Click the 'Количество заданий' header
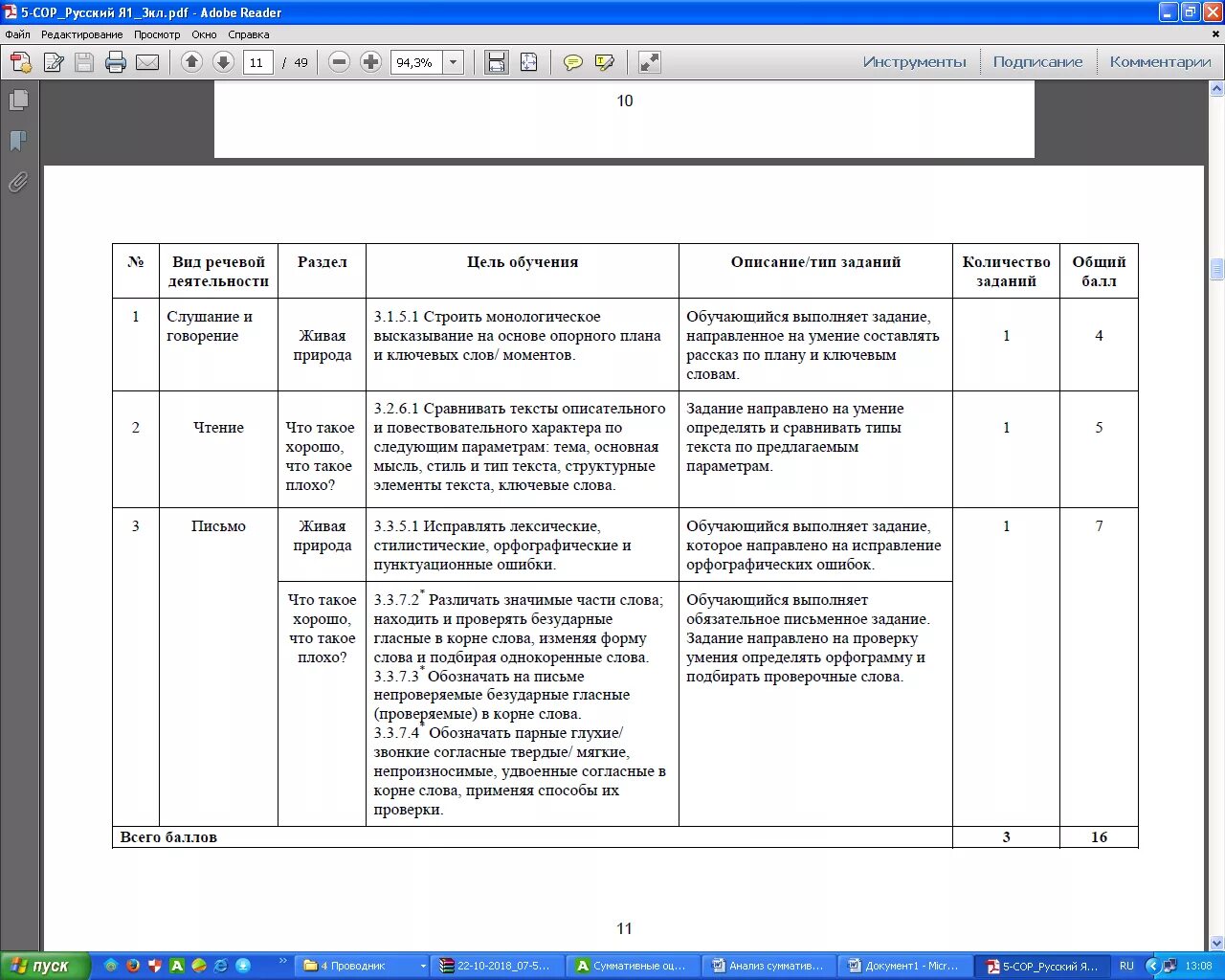The width and height of the screenshot is (1225, 980). pyautogui.click(x=1006, y=272)
